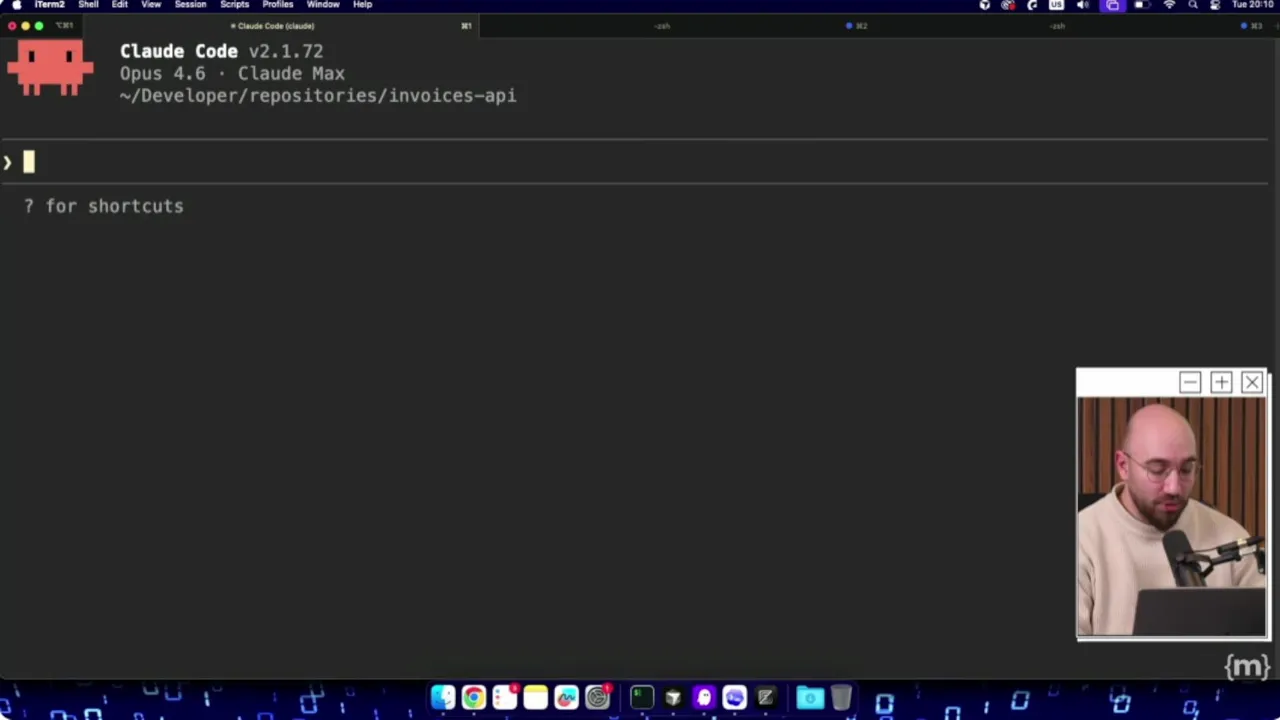Open the grey cube app in Dock
This screenshot has width=1280, height=720.
(673, 697)
